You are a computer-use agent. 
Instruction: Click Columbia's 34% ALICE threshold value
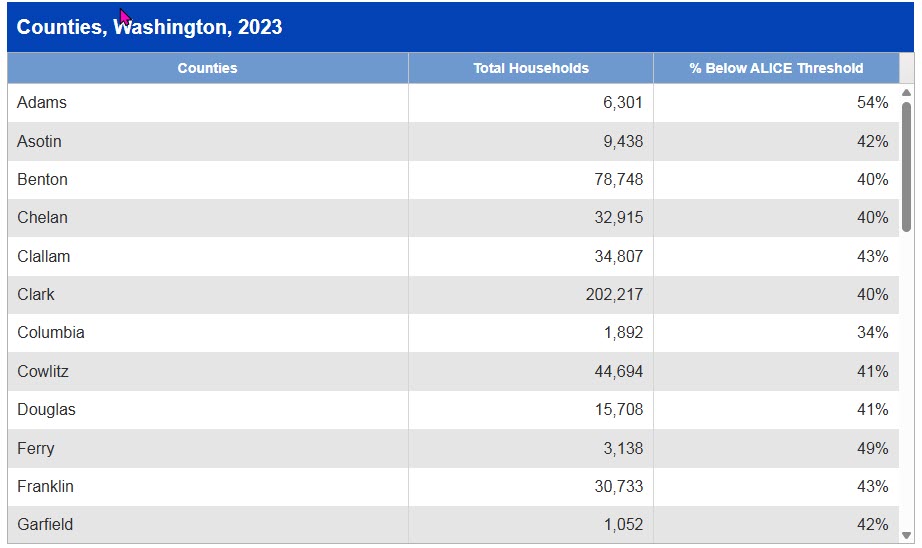click(872, 333)
